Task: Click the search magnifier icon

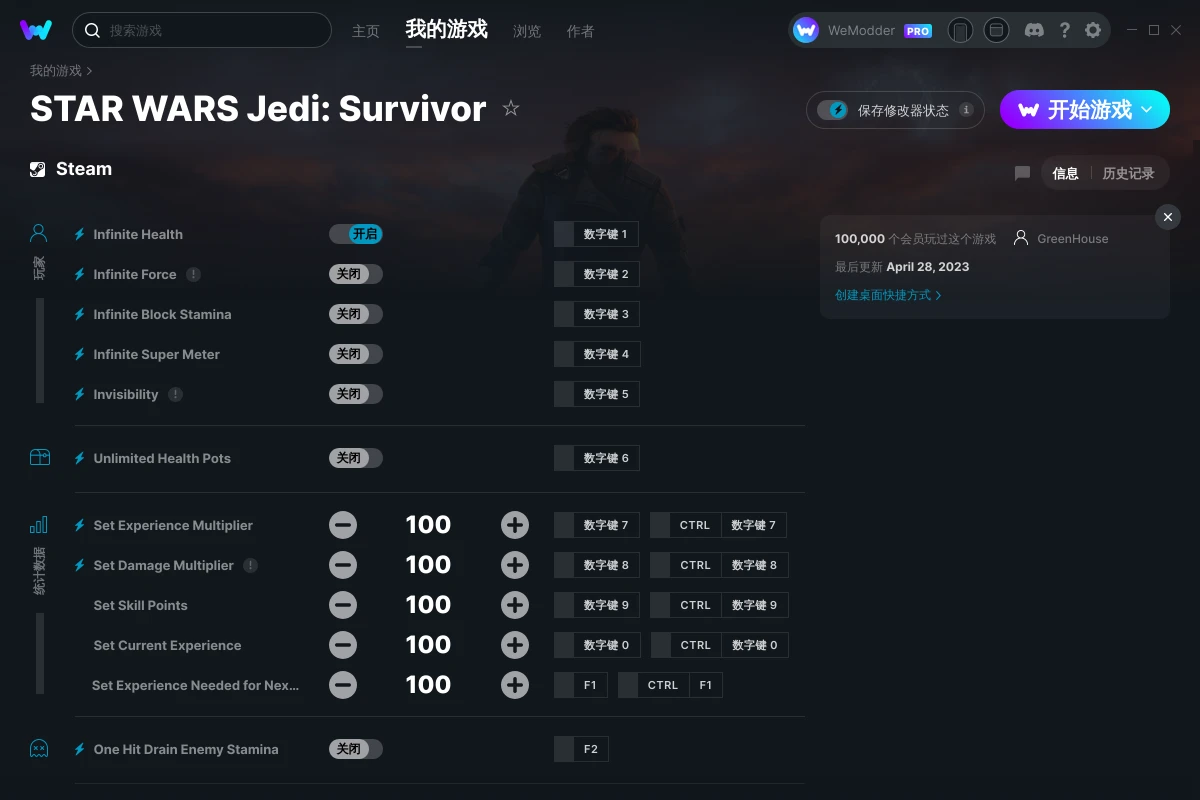Action: click(92, 31)
